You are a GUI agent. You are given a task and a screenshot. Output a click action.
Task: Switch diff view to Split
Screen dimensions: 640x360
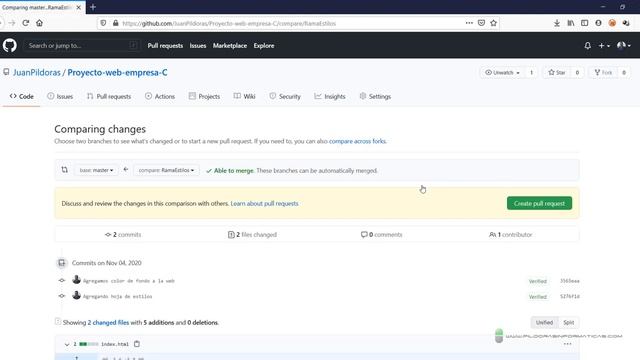pyautogui.click(x=569, y=322)
